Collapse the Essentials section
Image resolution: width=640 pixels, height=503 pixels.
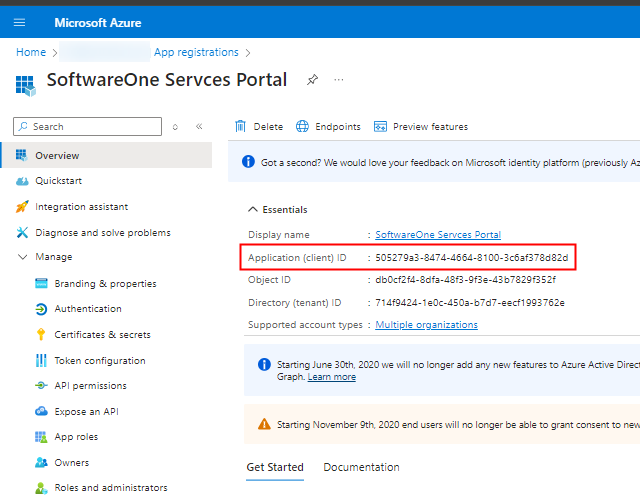click(251, 210)
